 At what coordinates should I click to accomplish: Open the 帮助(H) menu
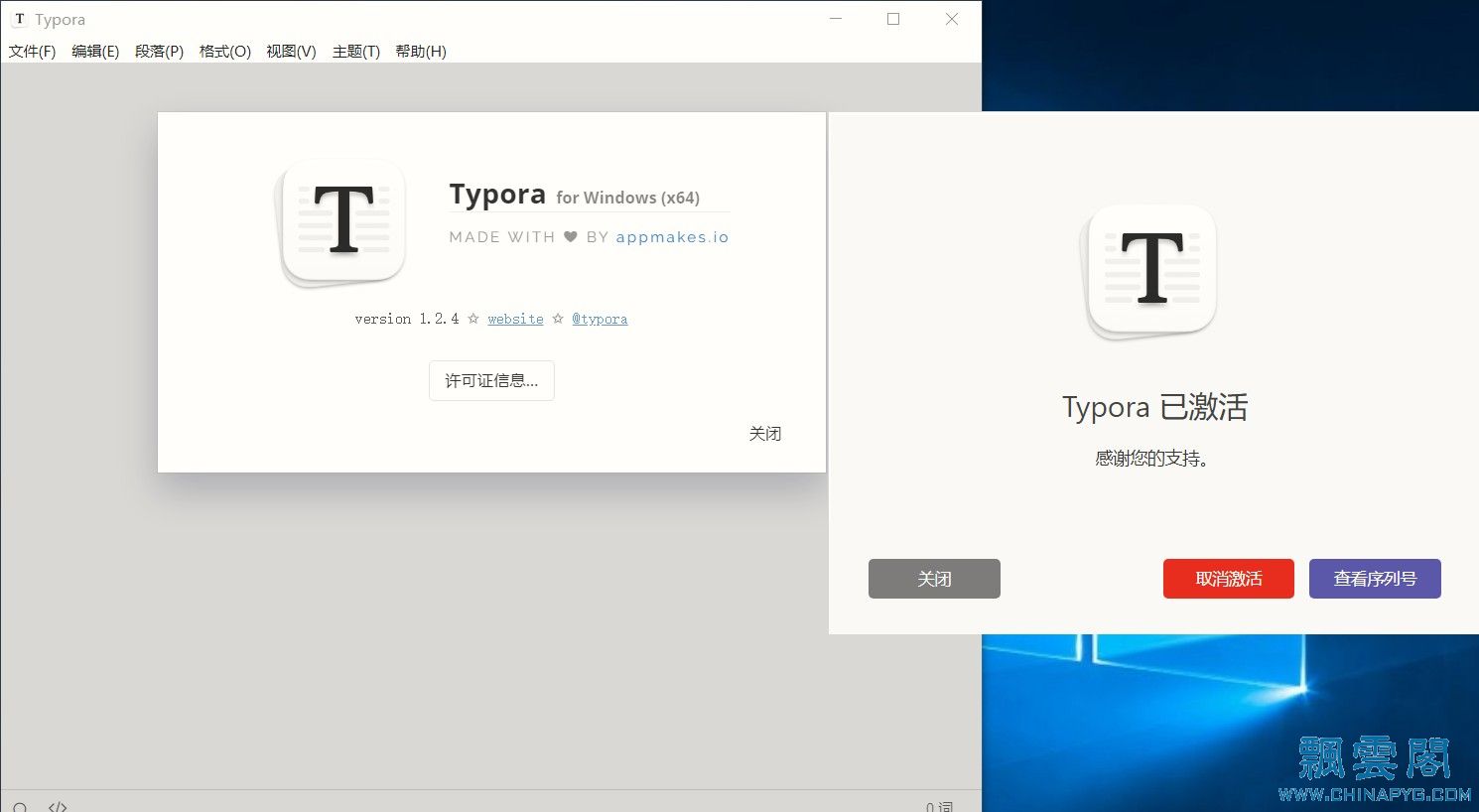421,52
